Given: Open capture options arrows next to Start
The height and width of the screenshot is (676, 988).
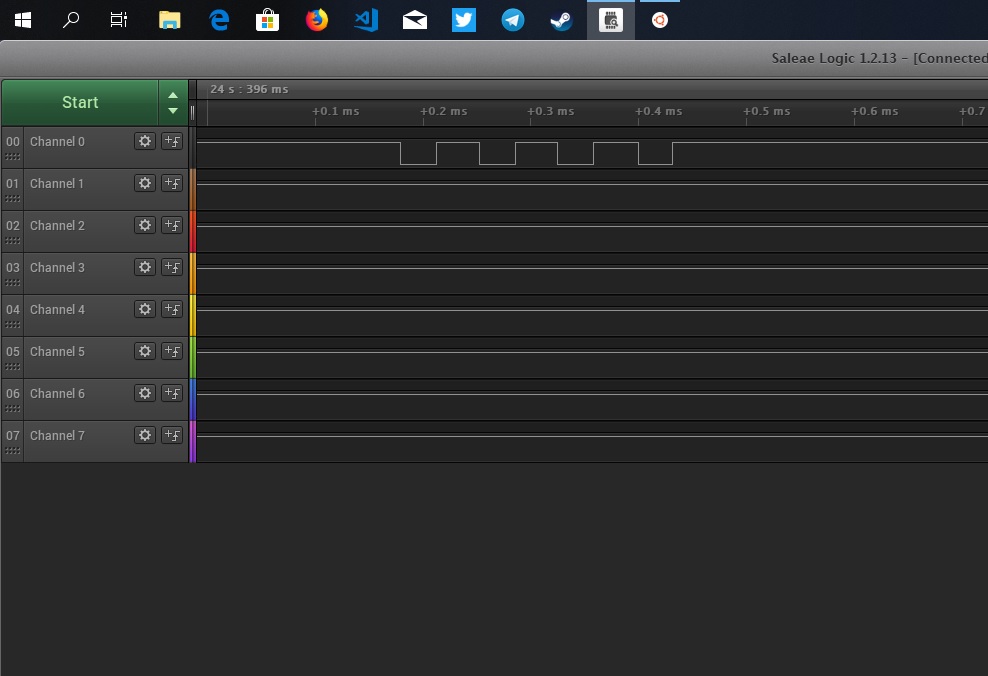Looking at the screenshot, I should [173, 102].
